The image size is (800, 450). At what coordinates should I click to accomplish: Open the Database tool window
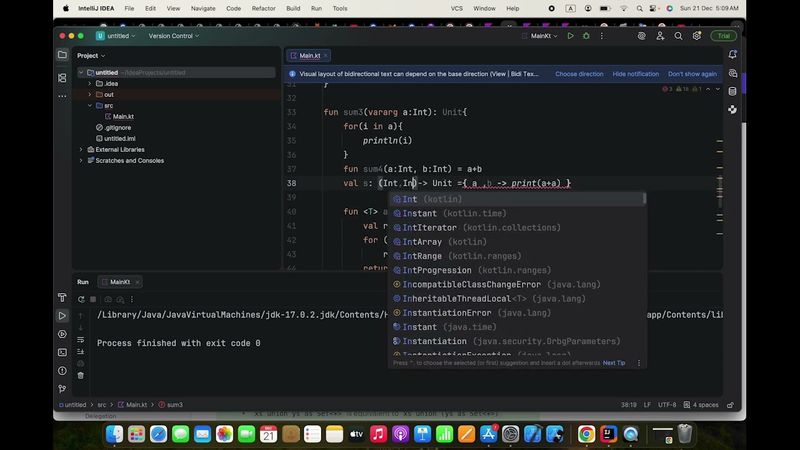click(x=732, y=91)
